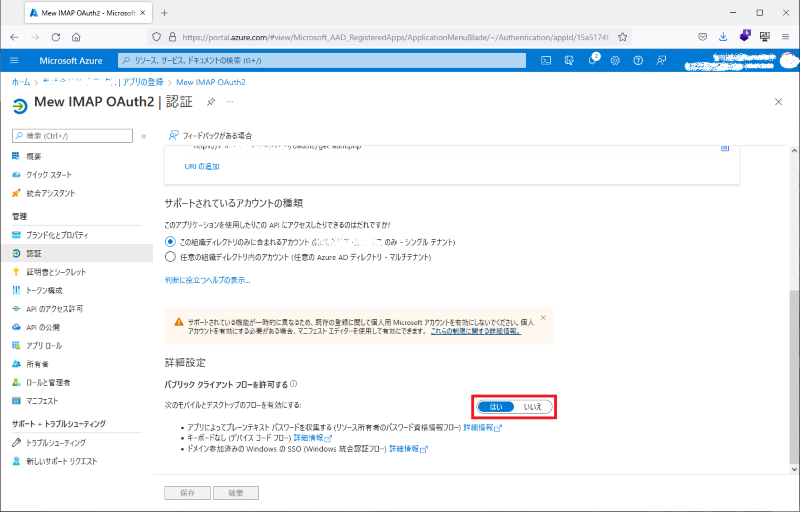Click the 破棄 button

(x=236, y=493)
